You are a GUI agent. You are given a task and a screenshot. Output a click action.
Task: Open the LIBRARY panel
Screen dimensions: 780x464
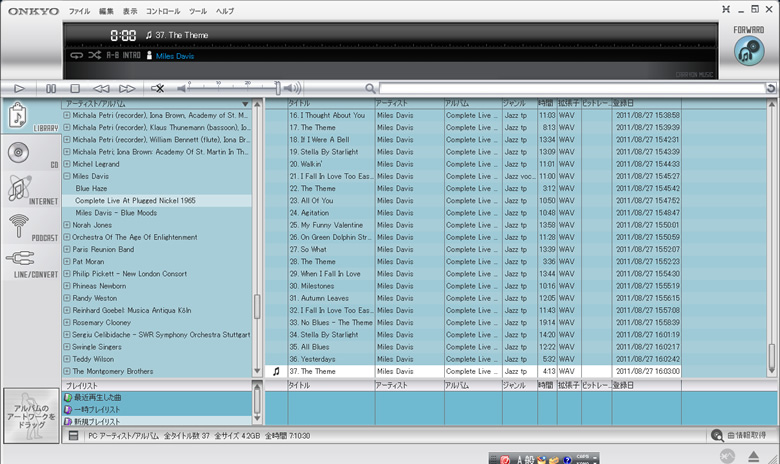click(31, 116)
